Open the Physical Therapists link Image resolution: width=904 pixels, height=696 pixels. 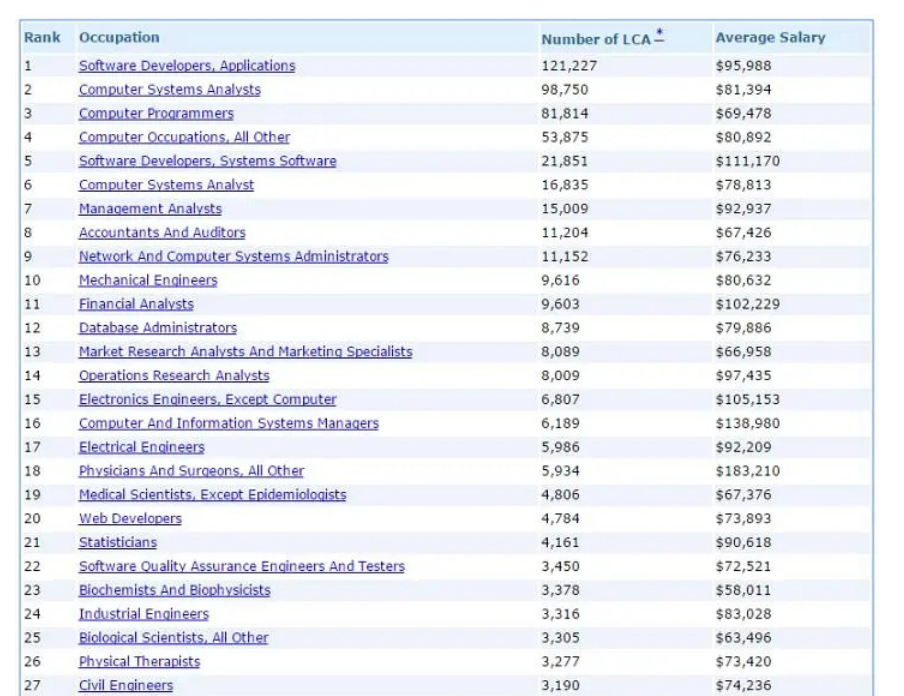click(139, 662)
